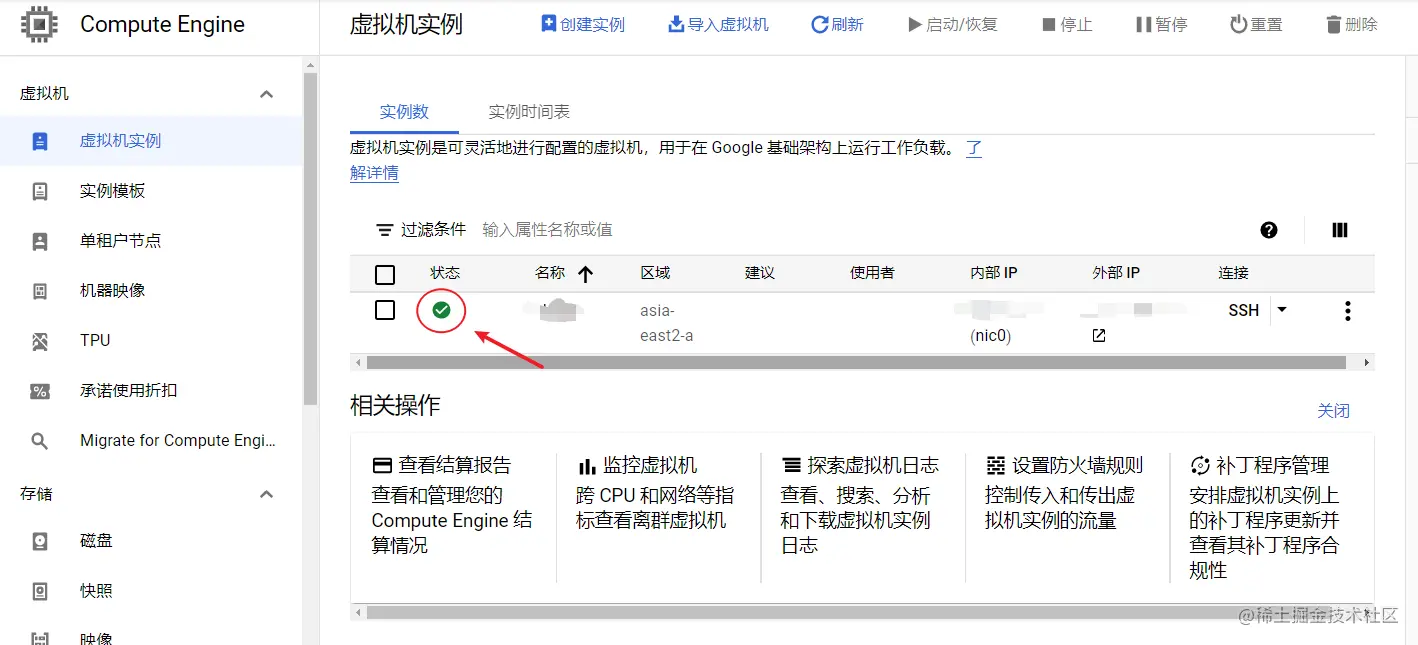1418x645 pixels.
Task: Open TPU in the sidebar
Action: click(x=151, y=341)
